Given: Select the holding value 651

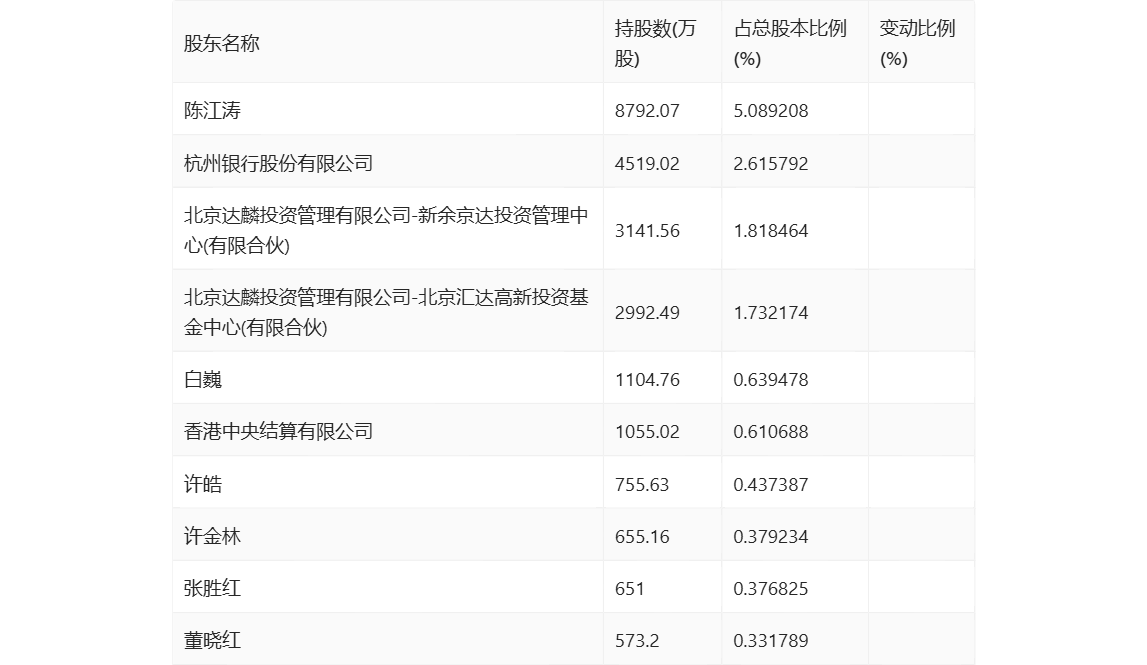Looking at the screenshot, I should click(630, 588).
